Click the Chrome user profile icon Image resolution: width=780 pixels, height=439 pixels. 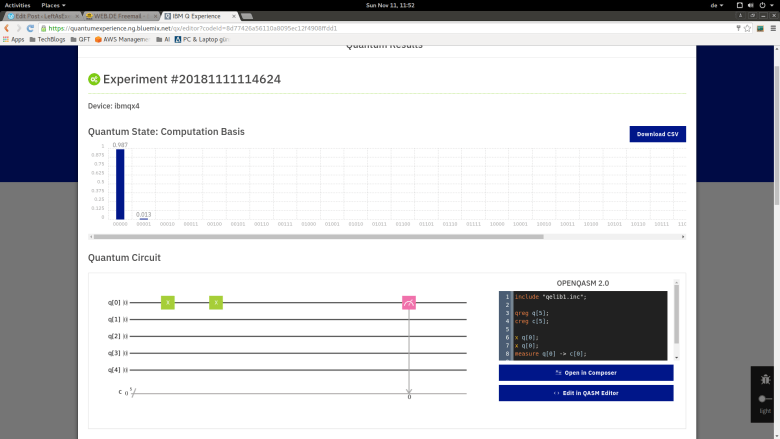coord(740,16)
